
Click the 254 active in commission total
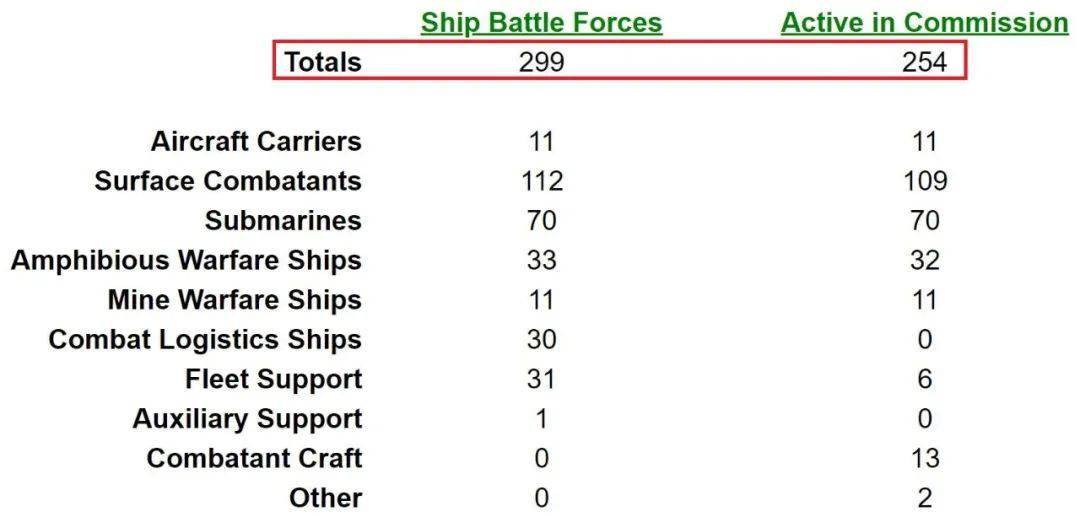pyautogui.click(x=924, y=62)
